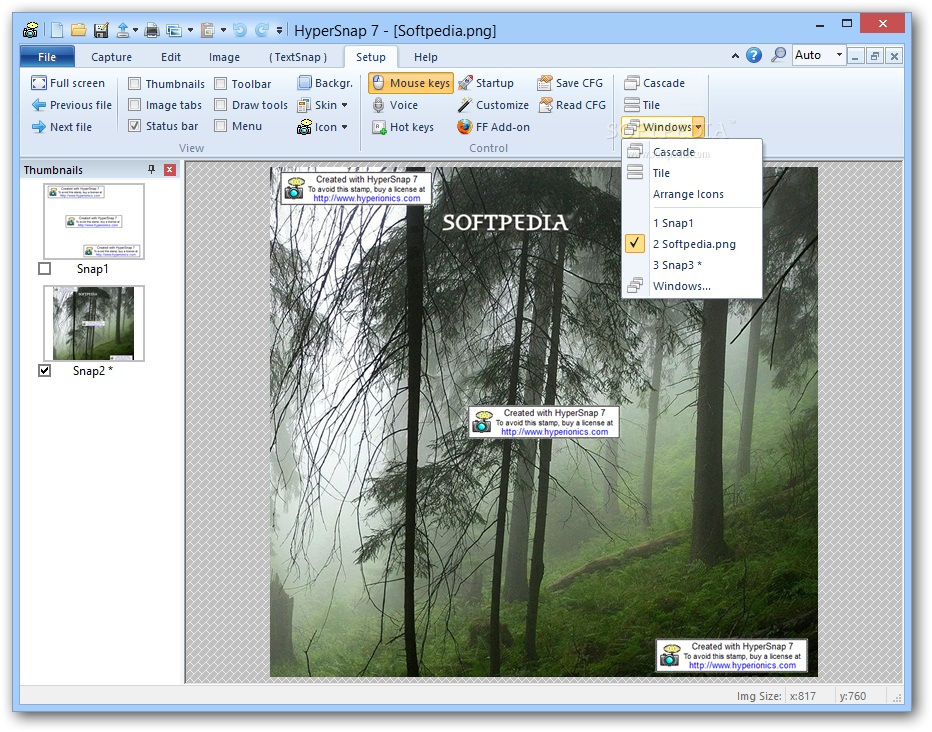Toggle the Thumbnails checkbox
The image size is (932, 732).
tap(135, 84)
